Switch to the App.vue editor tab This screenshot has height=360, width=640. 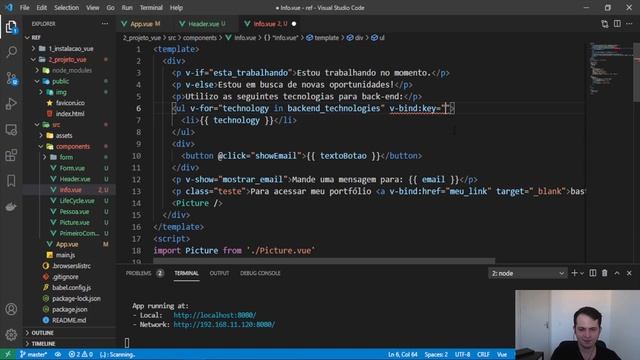tap(141, 24)
